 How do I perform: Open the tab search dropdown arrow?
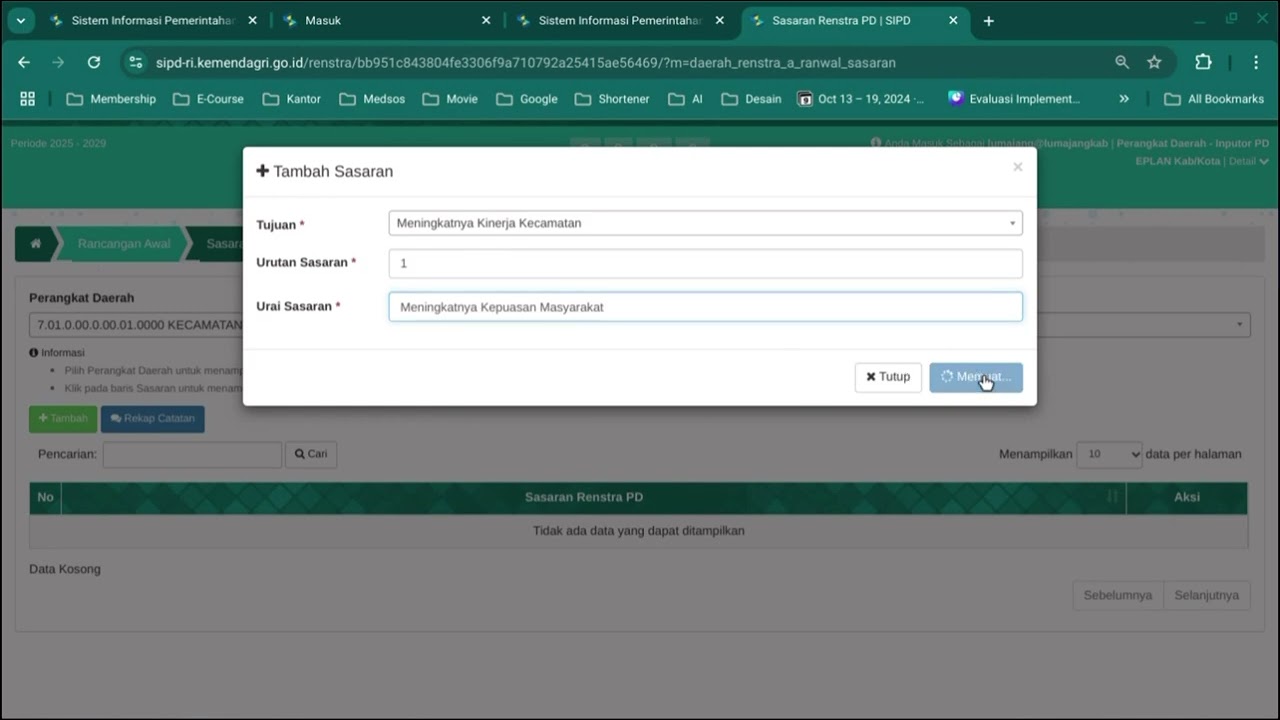point(20,20)
